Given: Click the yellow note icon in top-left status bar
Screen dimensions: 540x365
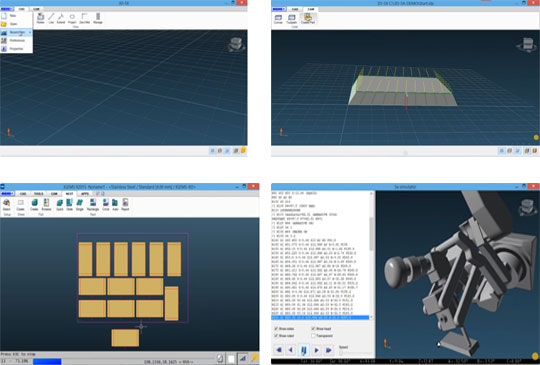Looking at the screenshot, I should pyautogui.click(x=243, y=150).
